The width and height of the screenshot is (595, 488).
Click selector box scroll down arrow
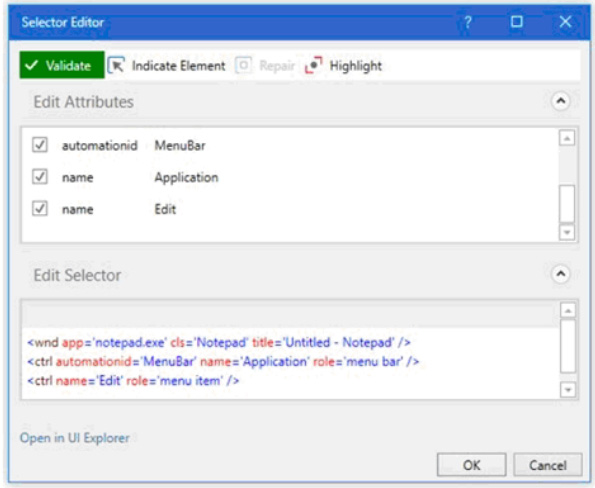(568, 389)
